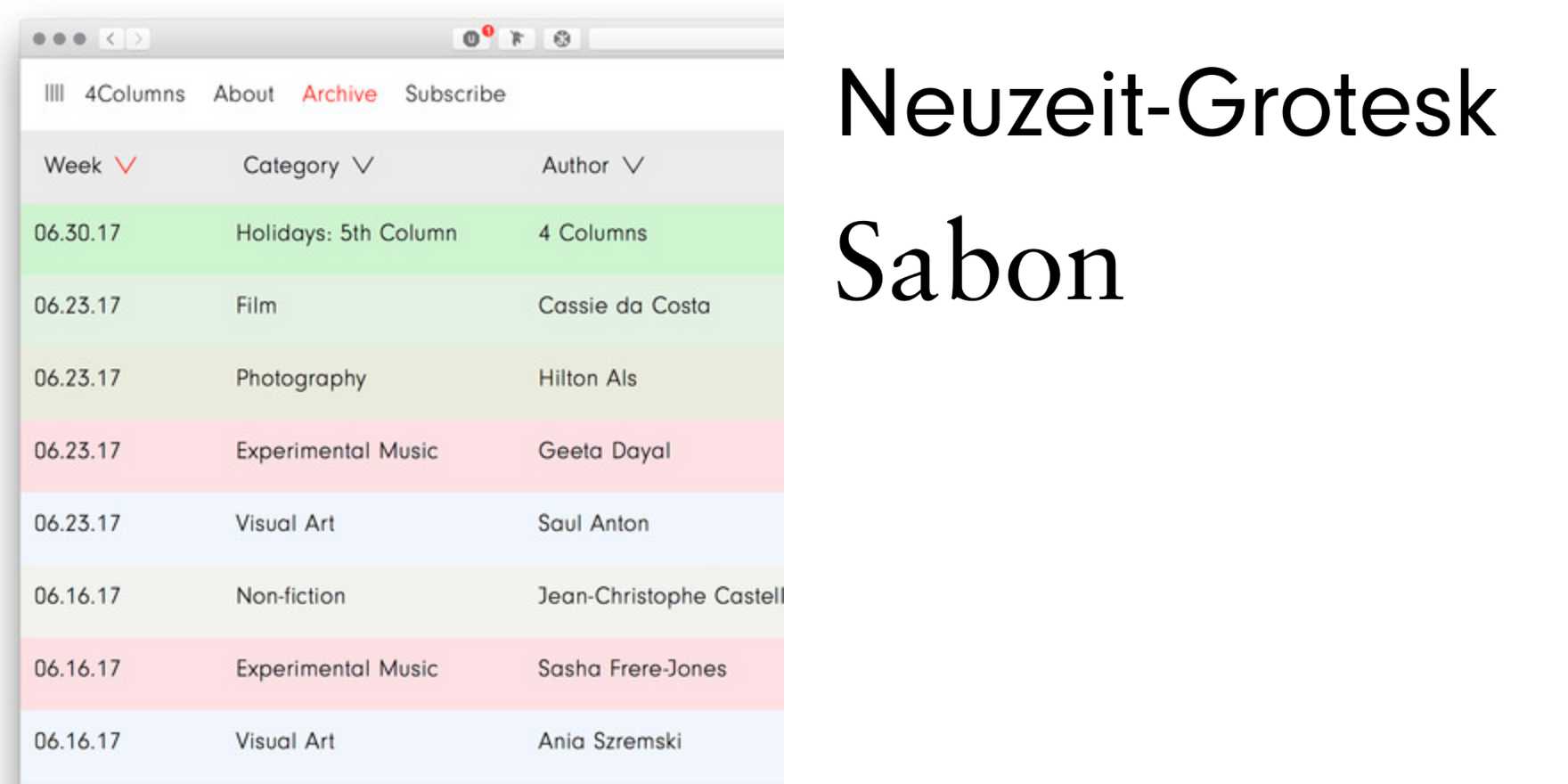1568x784 pixels.
Task: Expand the Category filter dropdown
Action: coord(362,165)
